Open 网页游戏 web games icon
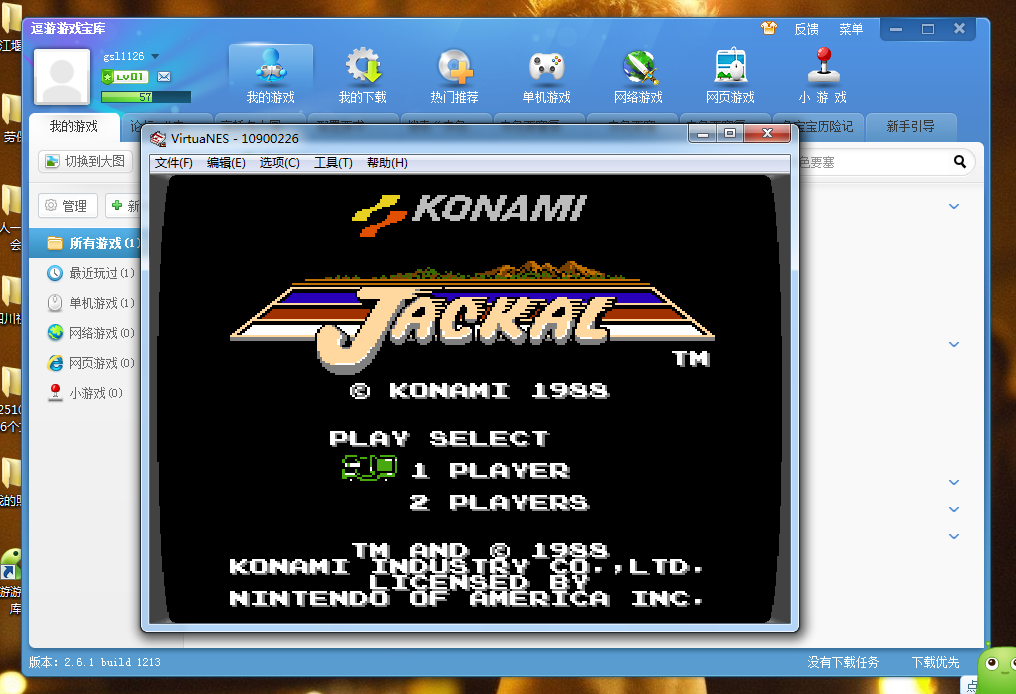 tap(730, 76)
